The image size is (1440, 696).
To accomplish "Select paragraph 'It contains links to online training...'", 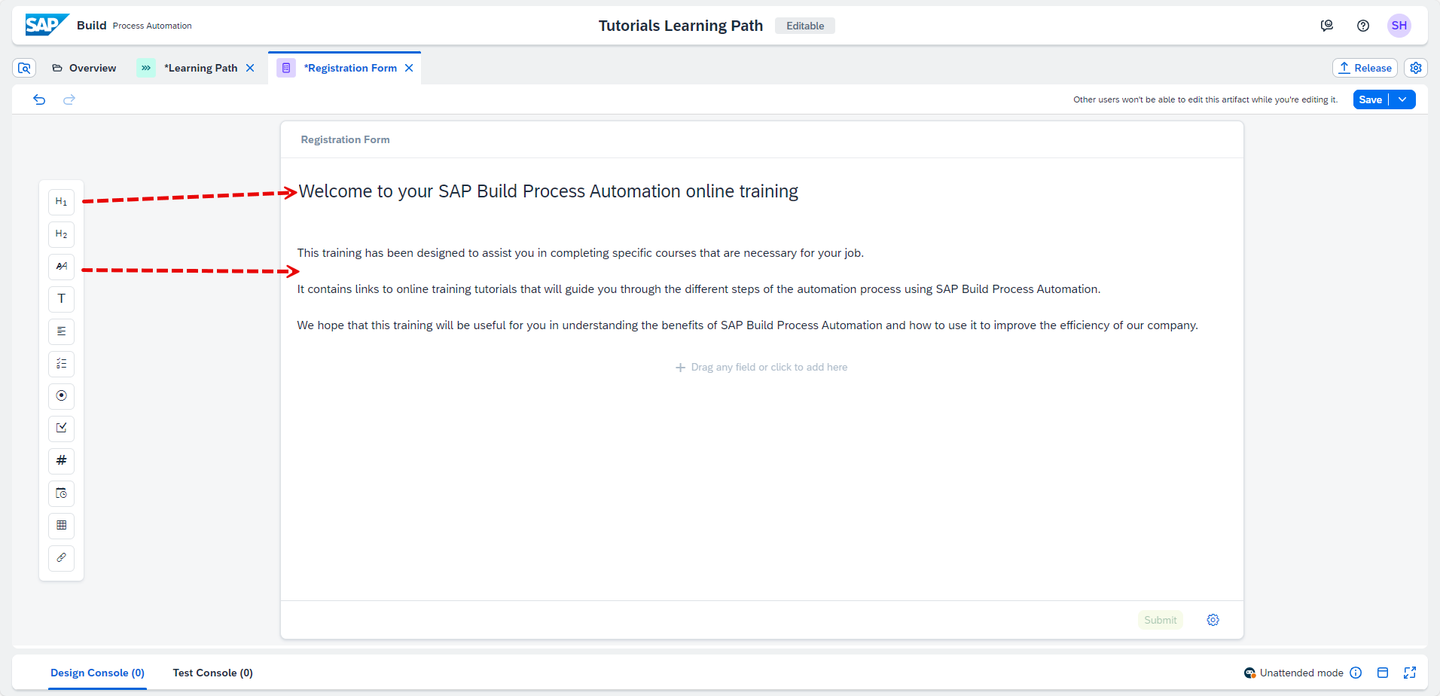I will [x=698, y=289].
